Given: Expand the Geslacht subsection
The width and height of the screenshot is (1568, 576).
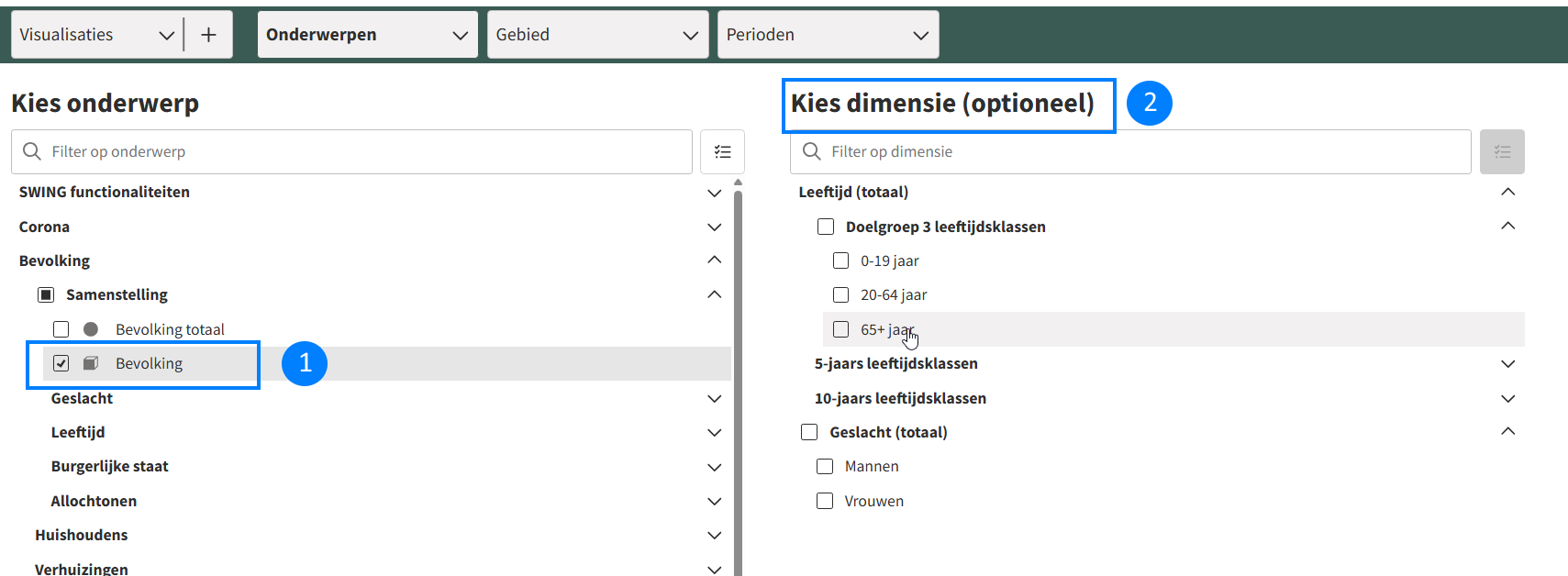Looking at the screenshot, I should (714, 398).
